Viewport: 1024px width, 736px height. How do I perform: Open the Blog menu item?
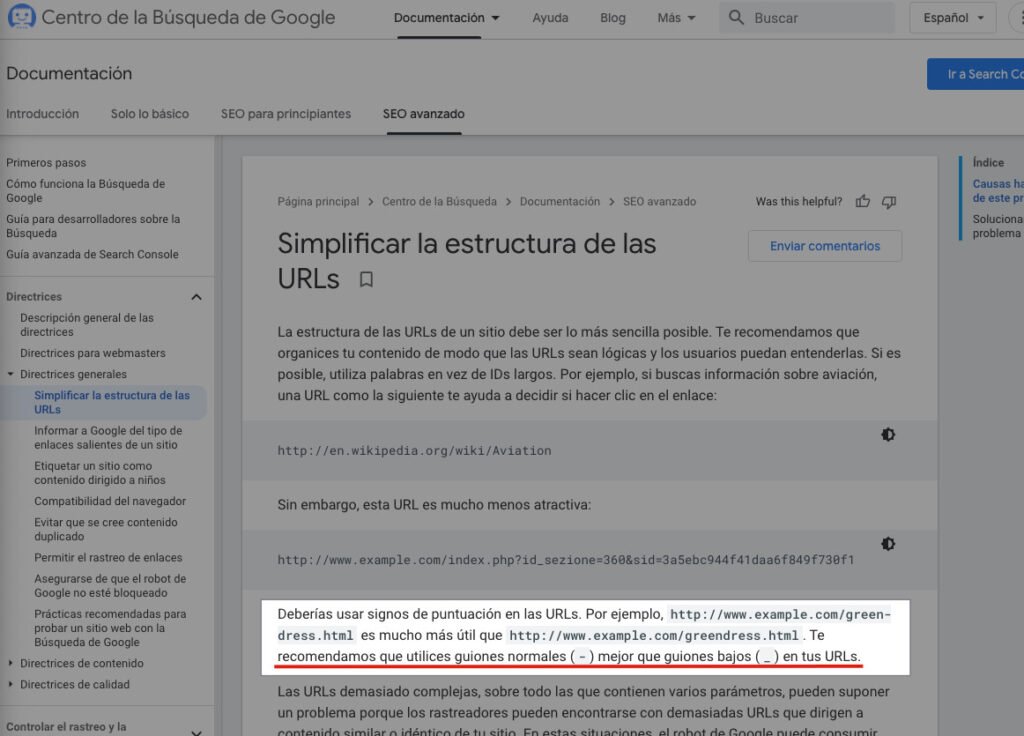[613, 18]
